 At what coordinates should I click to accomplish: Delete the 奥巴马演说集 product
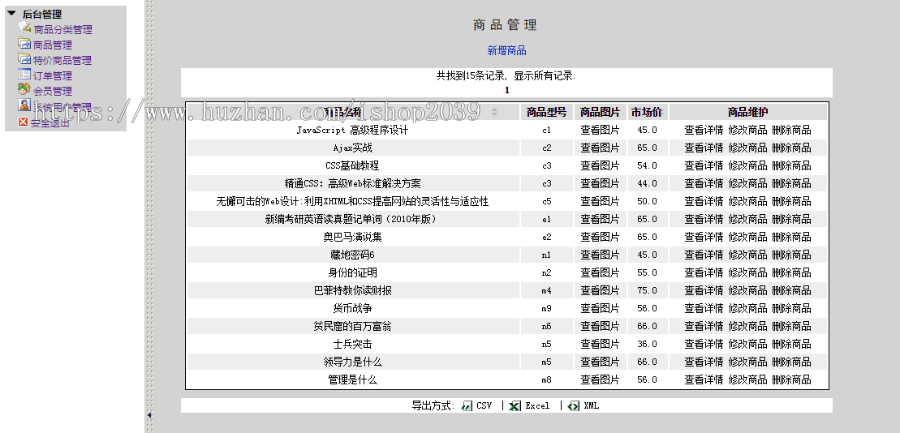click(x=792, y=237)
